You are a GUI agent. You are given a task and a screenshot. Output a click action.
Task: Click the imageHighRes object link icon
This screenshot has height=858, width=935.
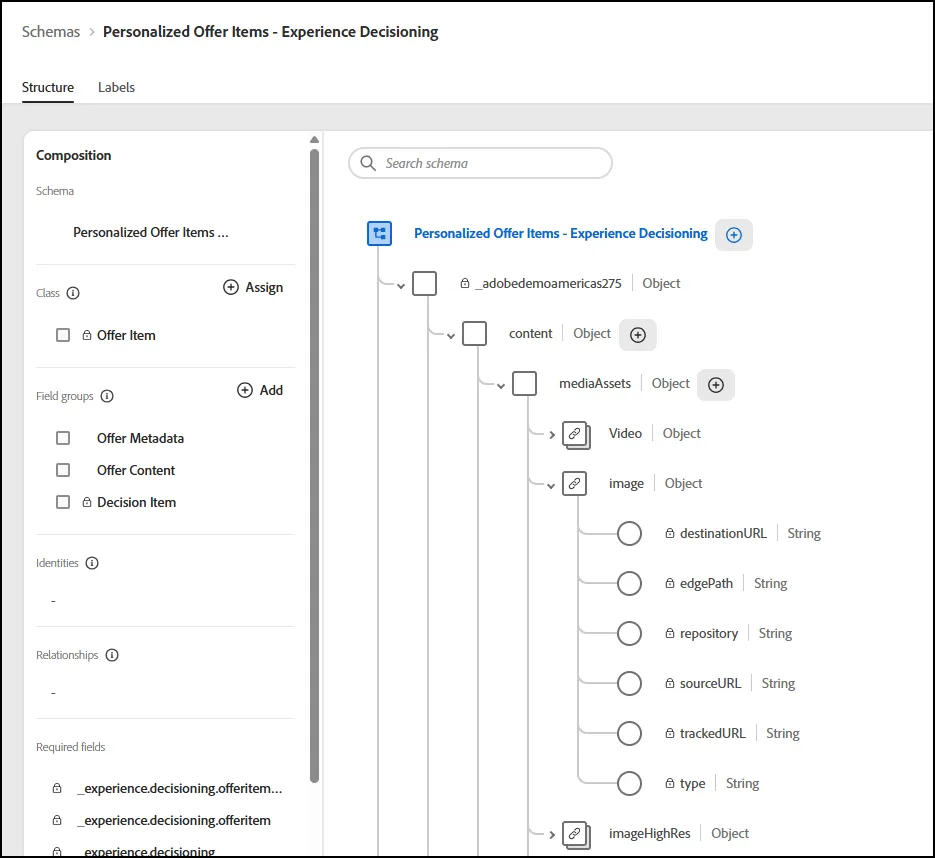575,835
